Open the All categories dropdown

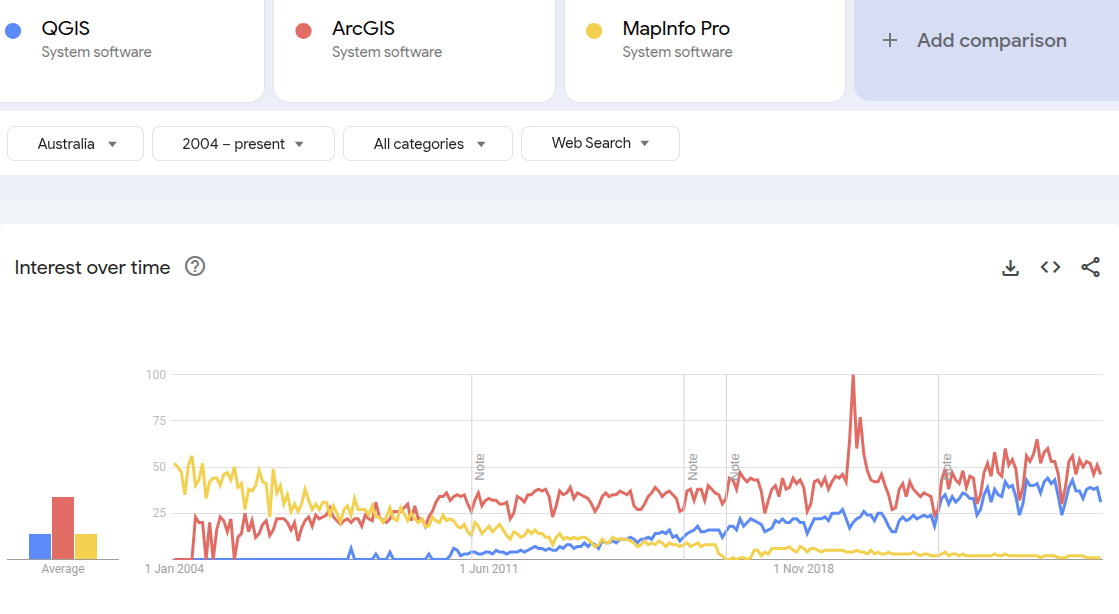(427, 143)
